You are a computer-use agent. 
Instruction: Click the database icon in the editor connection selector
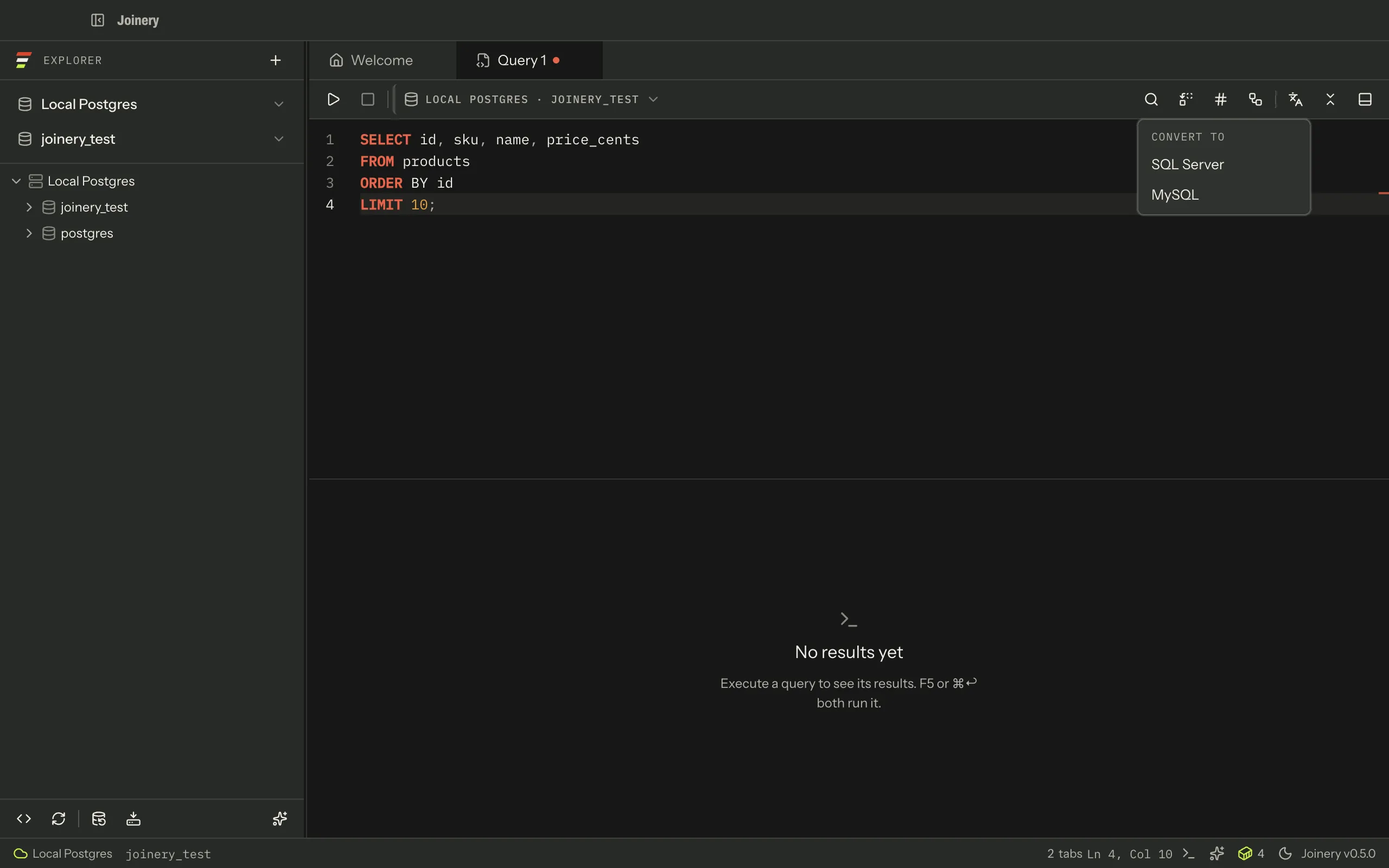click(411, 99)
